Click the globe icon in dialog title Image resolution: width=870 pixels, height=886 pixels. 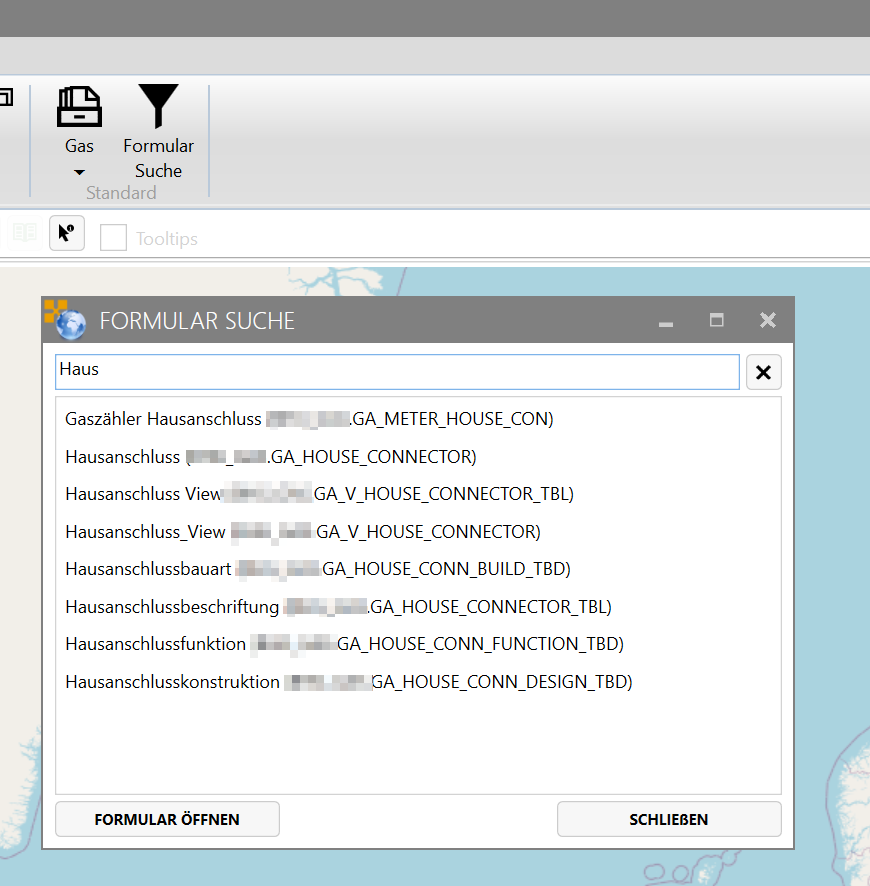(68, 322)
